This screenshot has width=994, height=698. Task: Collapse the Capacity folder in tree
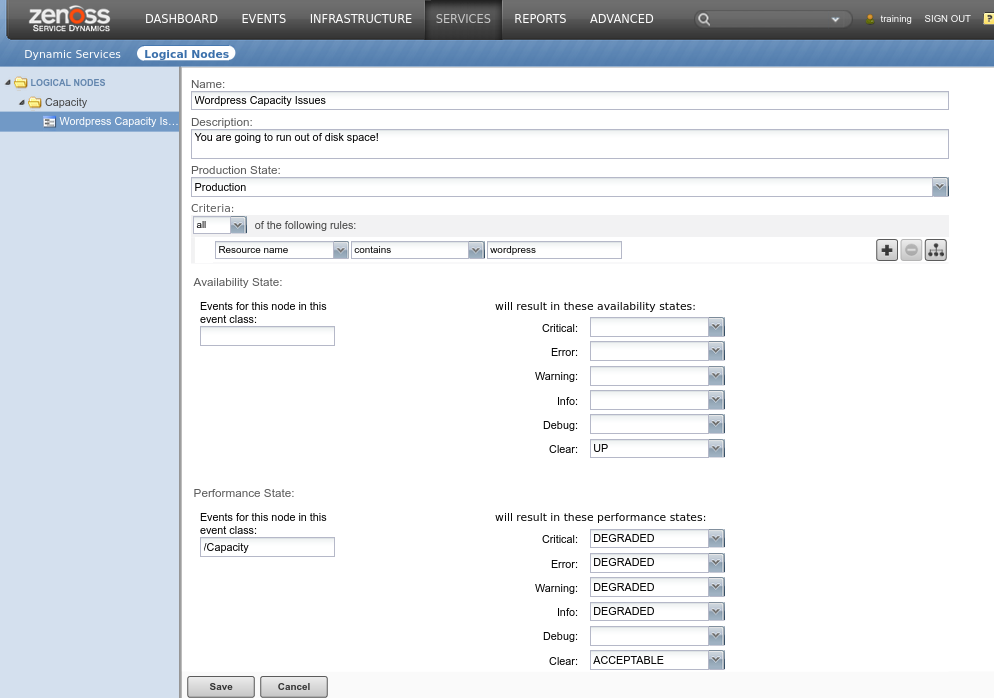22,102
